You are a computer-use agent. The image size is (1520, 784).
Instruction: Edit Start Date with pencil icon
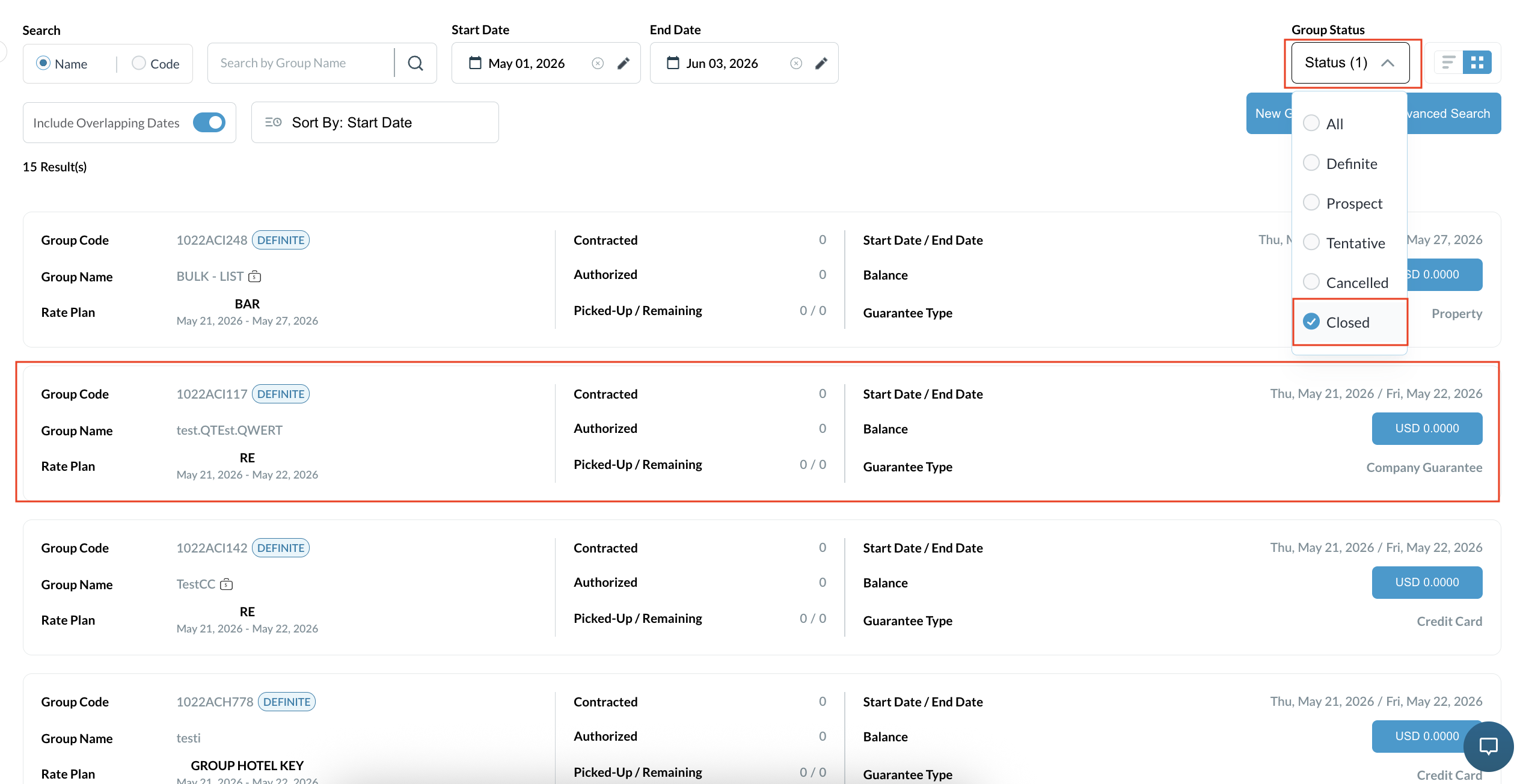624,63
